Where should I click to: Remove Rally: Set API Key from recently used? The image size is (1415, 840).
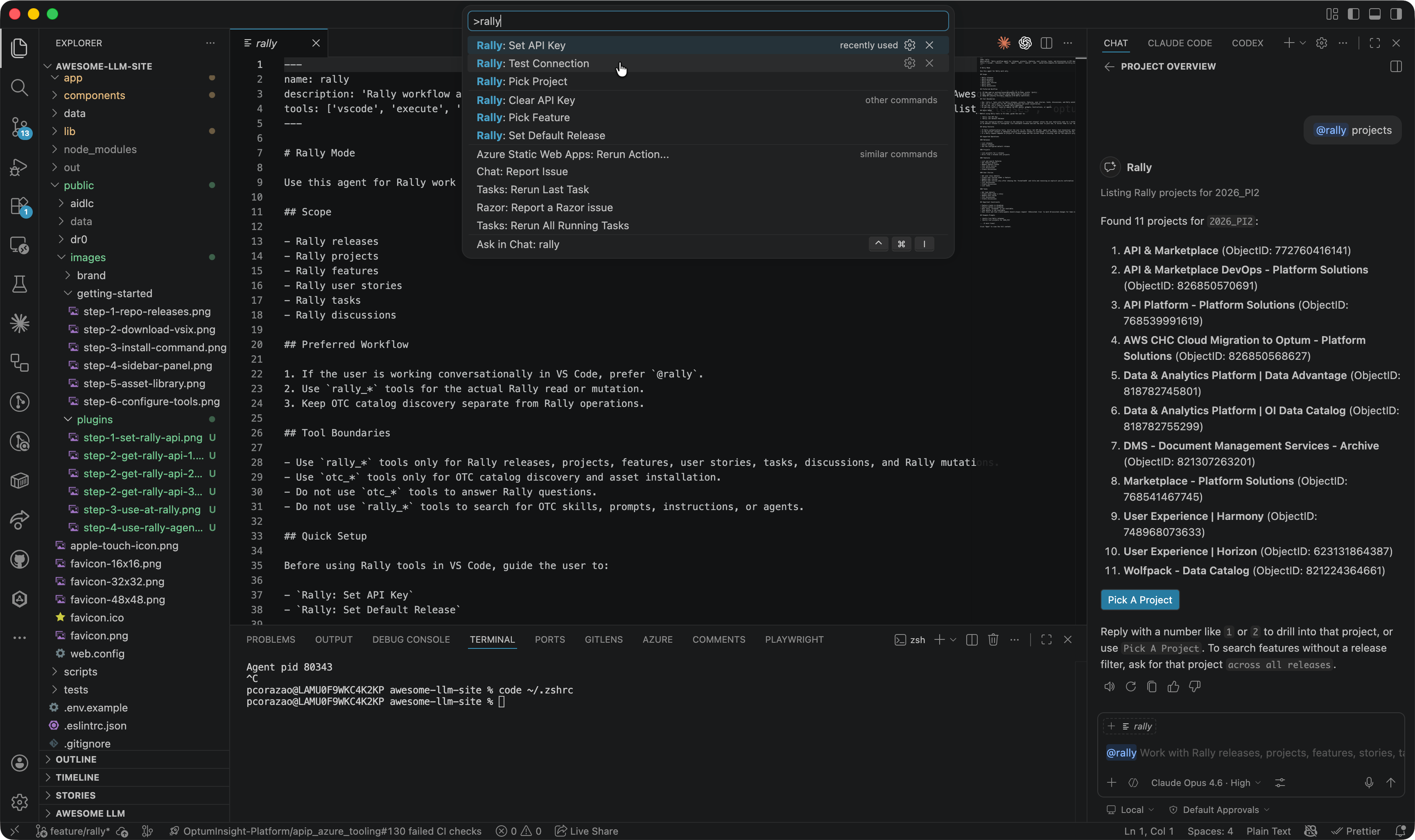pos(929,45)
